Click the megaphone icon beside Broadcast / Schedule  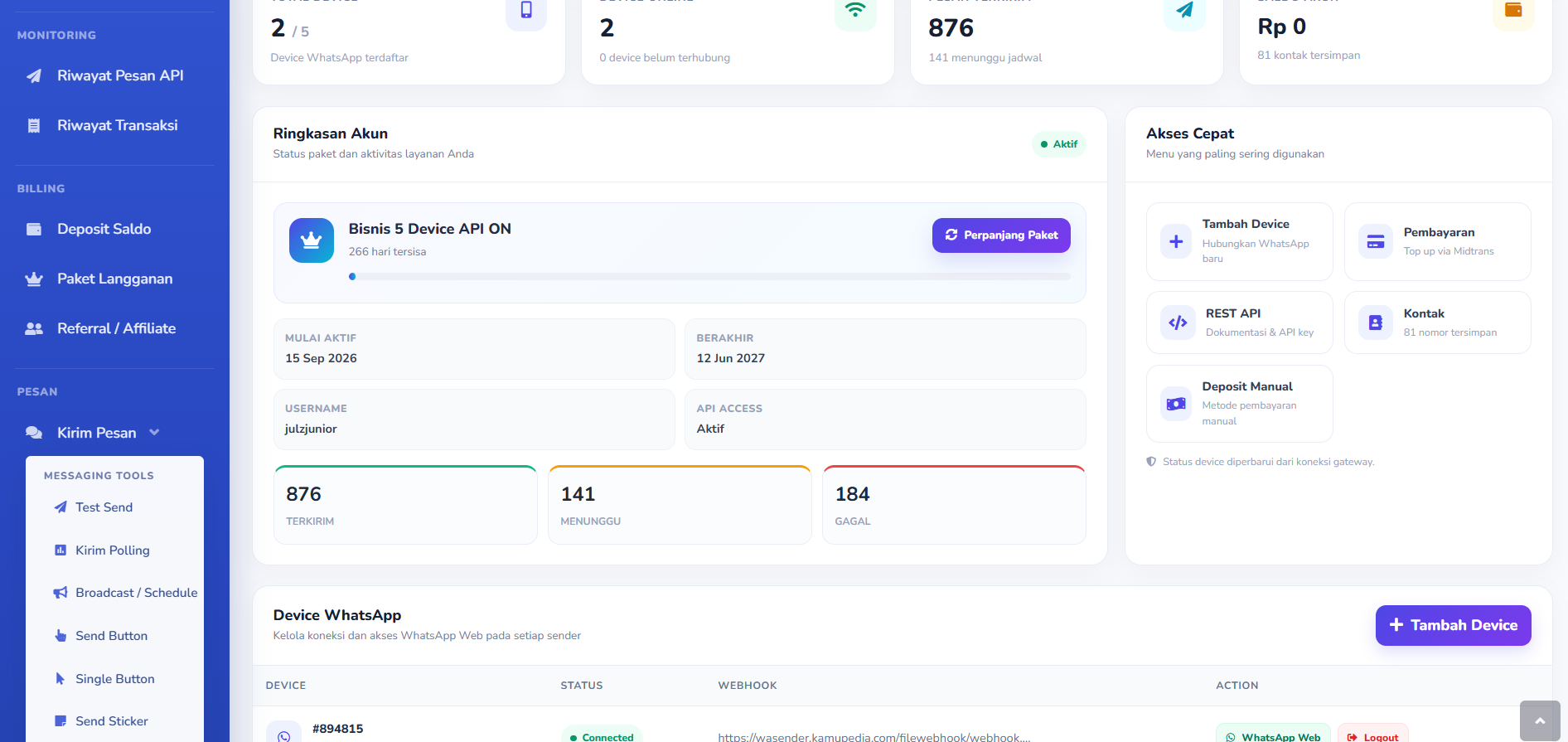coord(60,593)
